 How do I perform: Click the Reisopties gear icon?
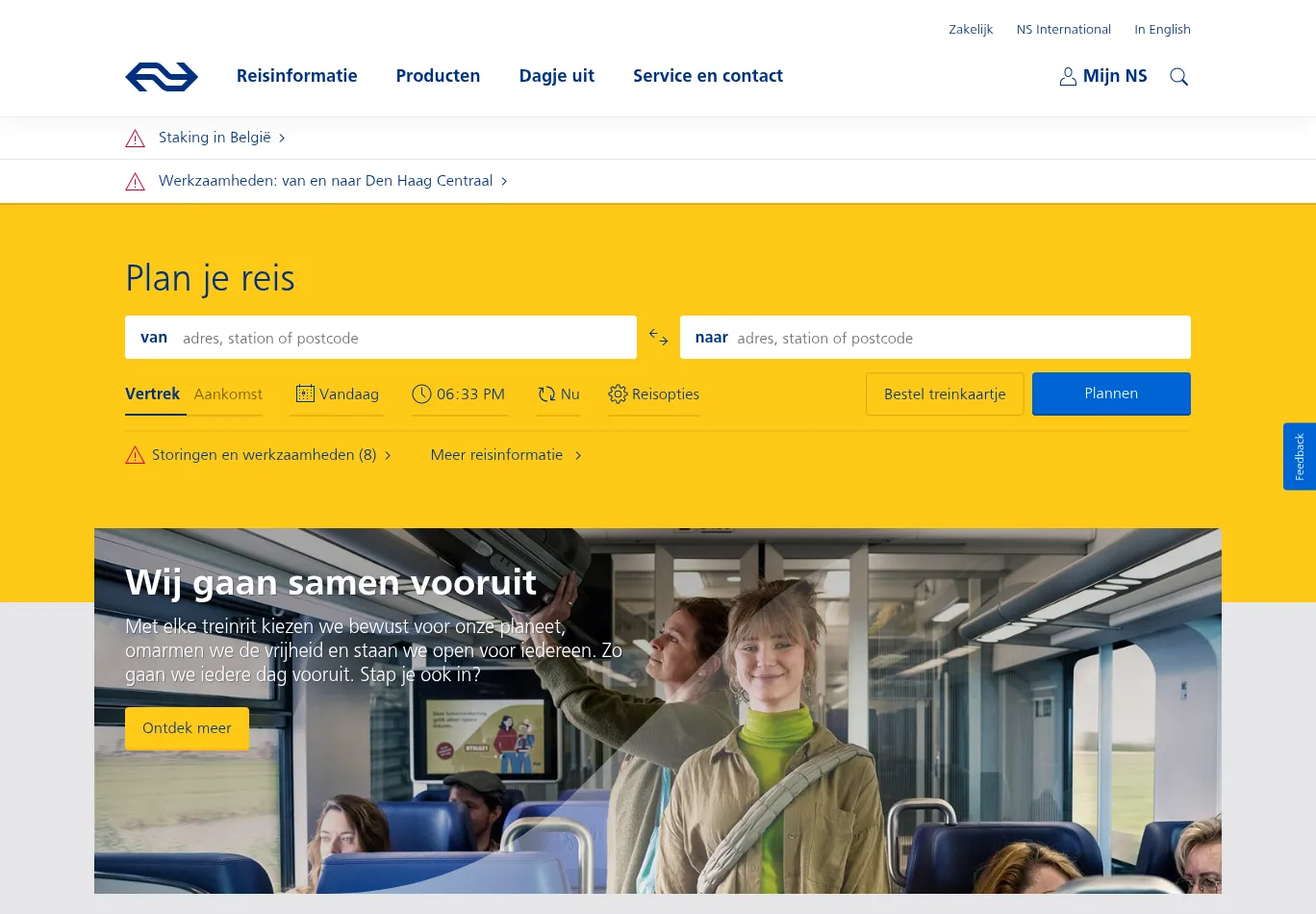coord(618,394)
